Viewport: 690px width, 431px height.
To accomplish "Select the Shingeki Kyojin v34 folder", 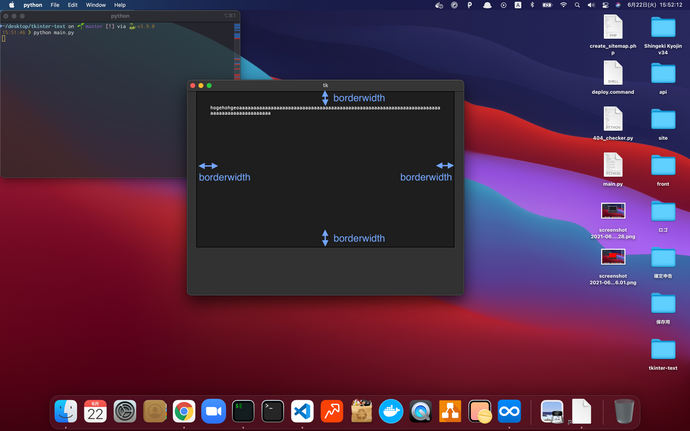I will pos(663,35).
